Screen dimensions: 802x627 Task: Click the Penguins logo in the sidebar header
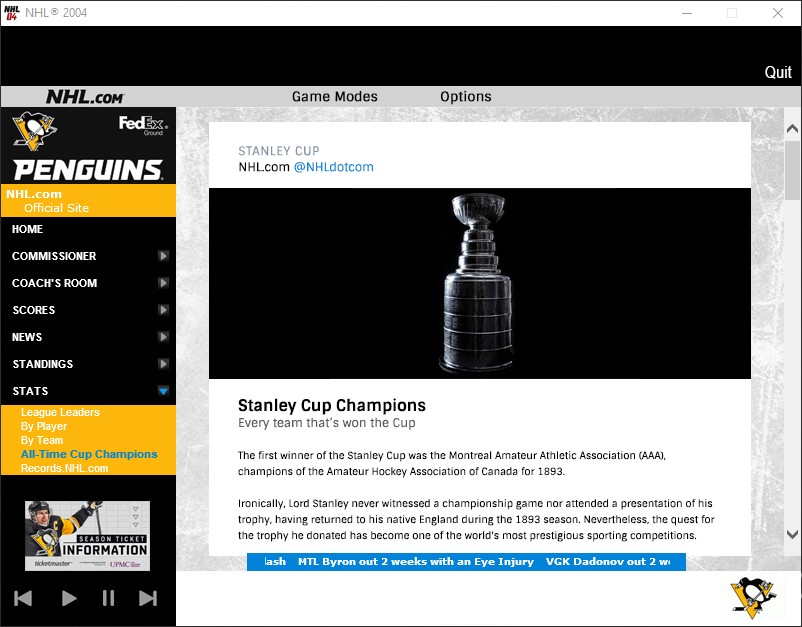pyautogui.click(x=34, y=131)
